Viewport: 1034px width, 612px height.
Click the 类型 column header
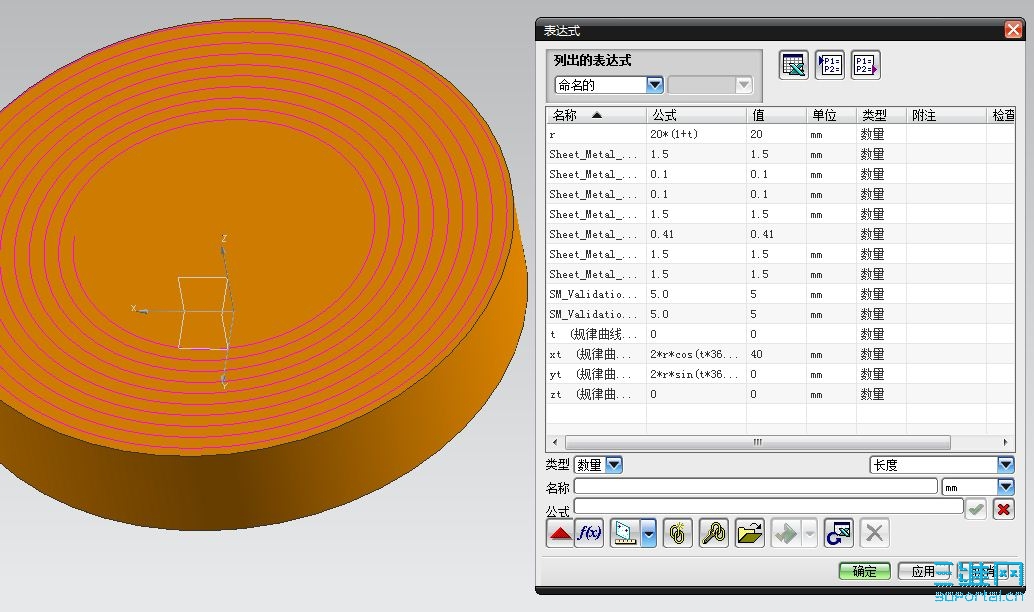pyautogui.click(x=881, y=115)
